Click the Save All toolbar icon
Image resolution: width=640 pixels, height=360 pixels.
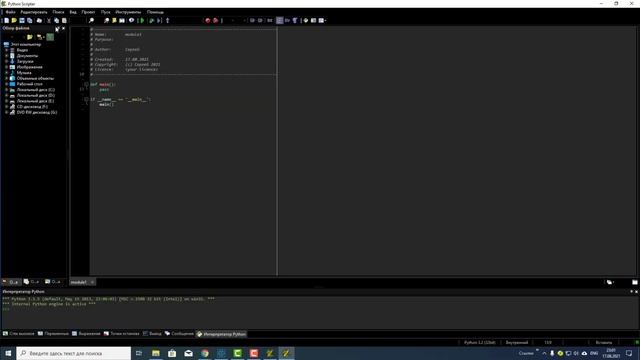point(29,20)
